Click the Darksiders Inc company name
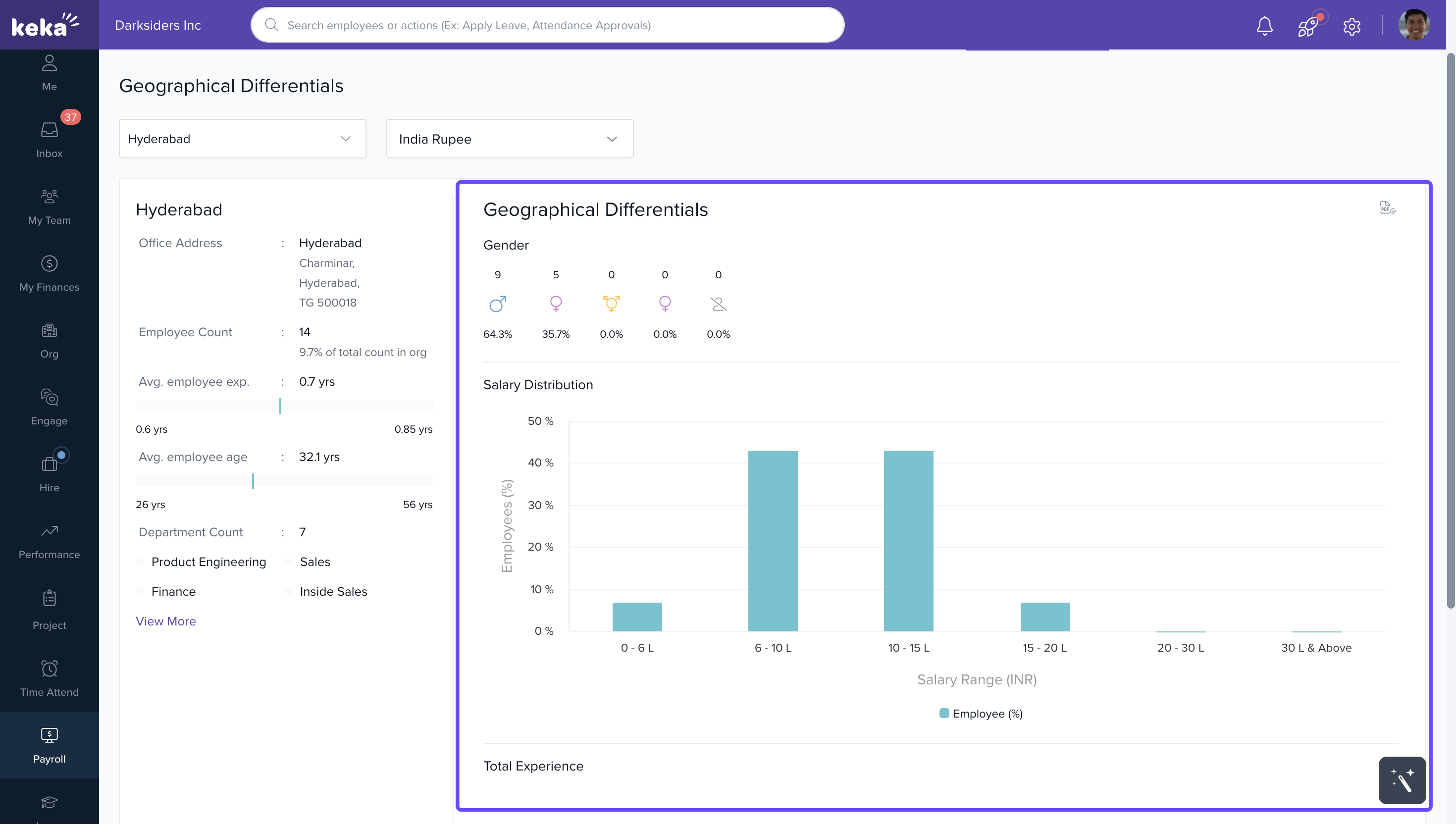The width and height of the screenshot is (1456, 824). click(158, 25)
